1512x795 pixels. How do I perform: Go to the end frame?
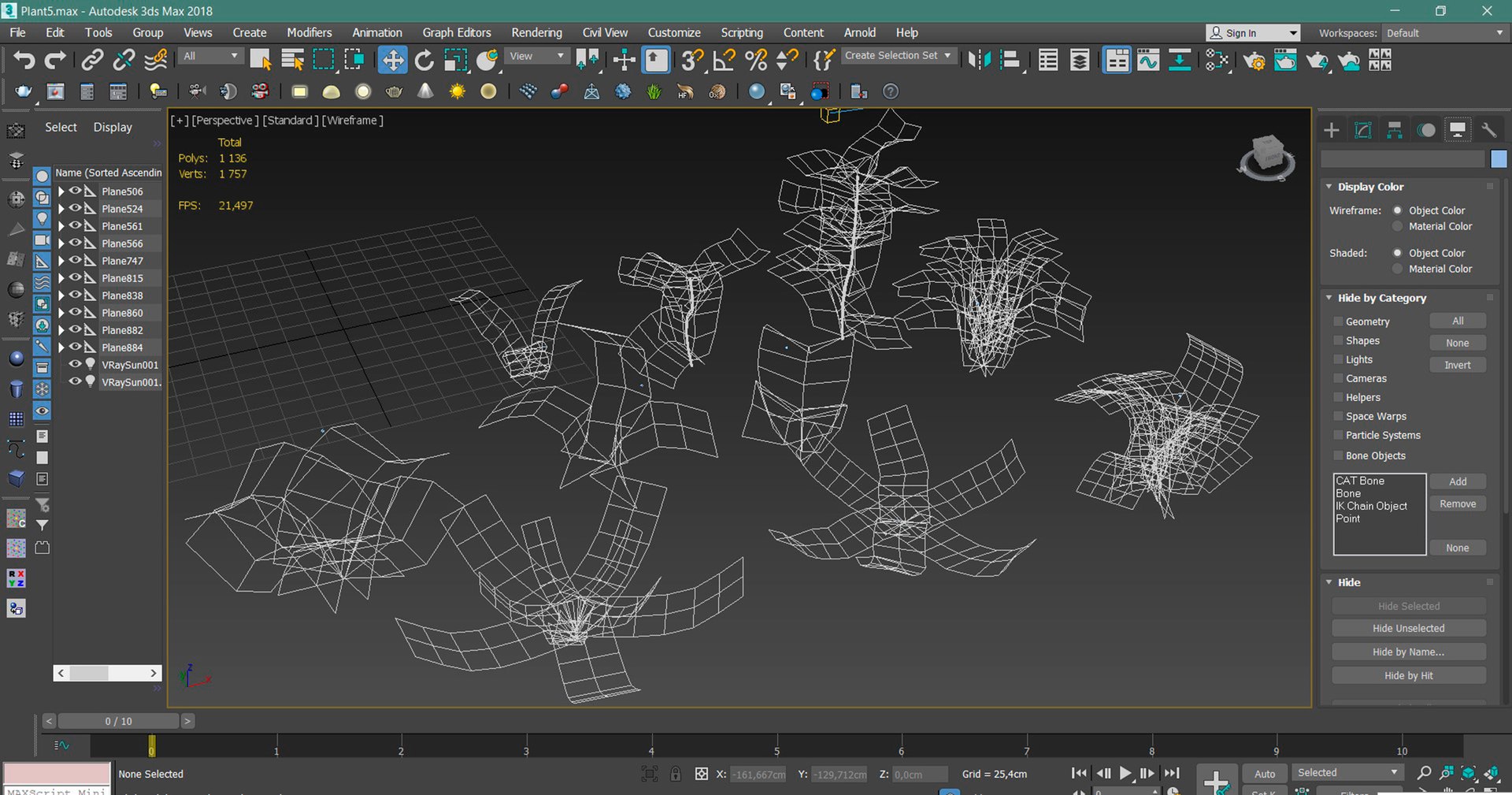click(x=1173, y=774)
